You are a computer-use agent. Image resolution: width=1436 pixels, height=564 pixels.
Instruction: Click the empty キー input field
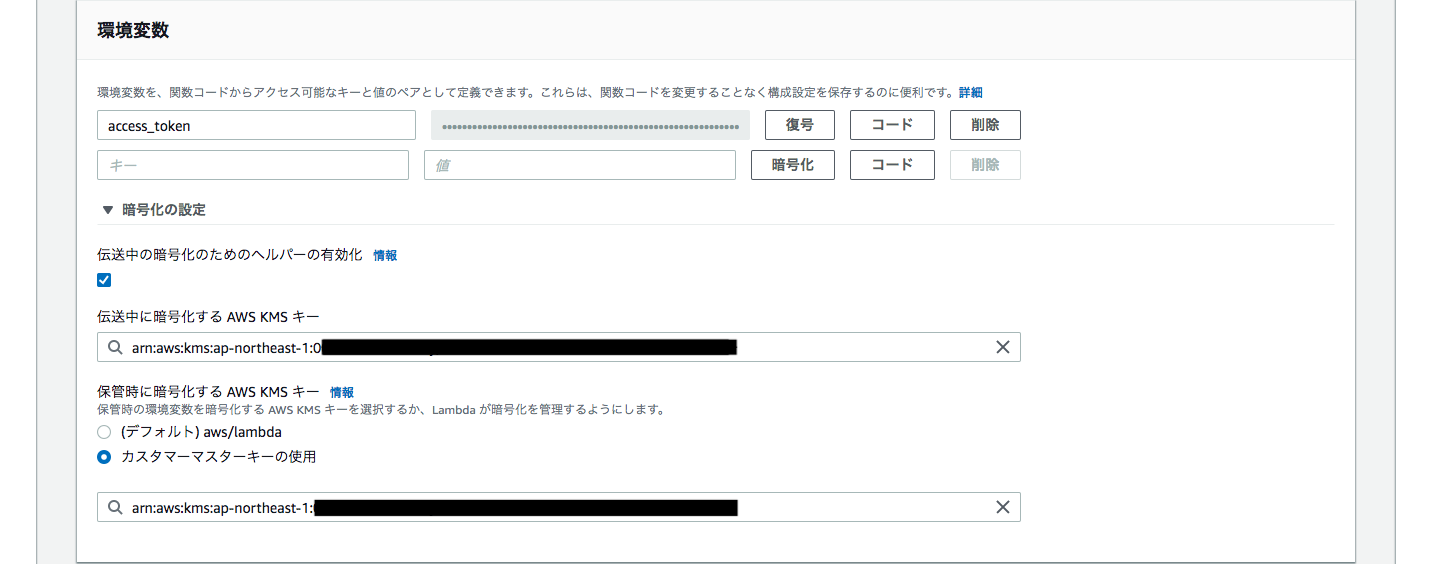[x=253, y=165]
